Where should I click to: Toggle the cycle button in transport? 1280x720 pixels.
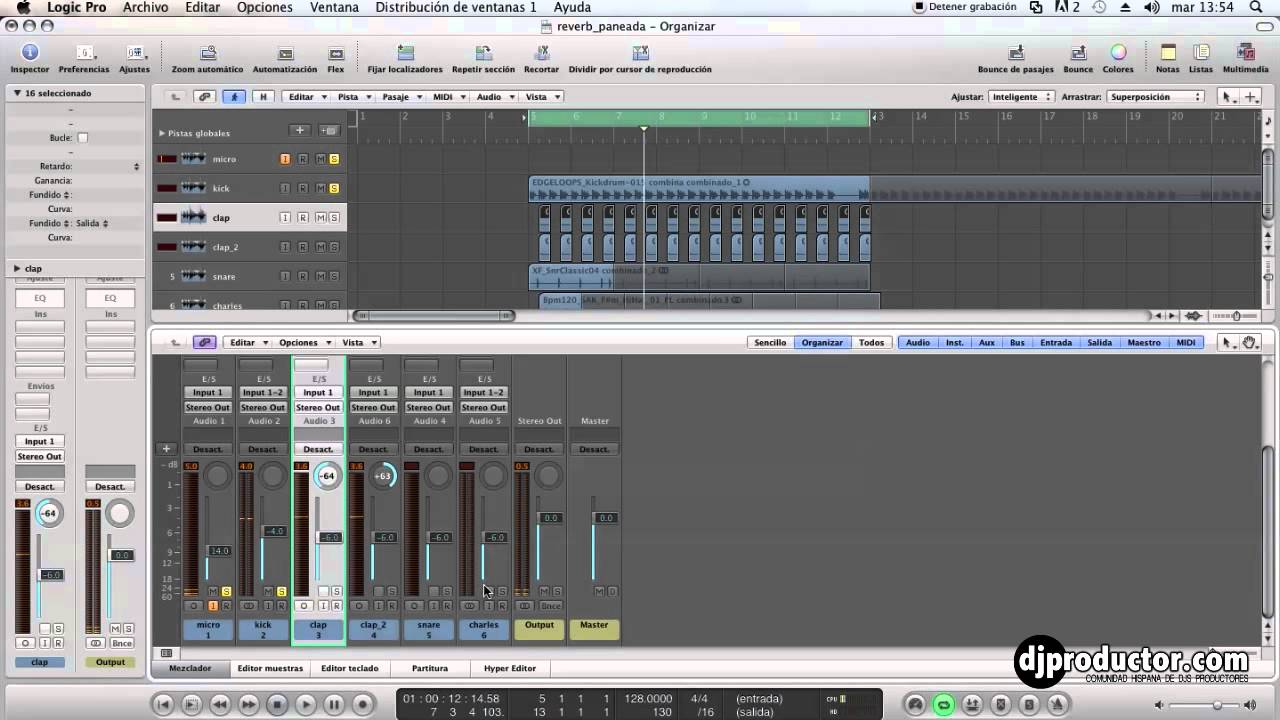tap(943, 705)
